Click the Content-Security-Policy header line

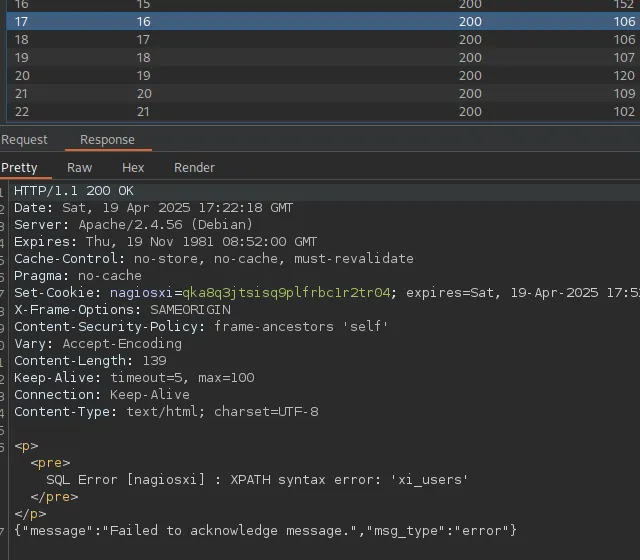pyautogui.click(x=200, y=327)
